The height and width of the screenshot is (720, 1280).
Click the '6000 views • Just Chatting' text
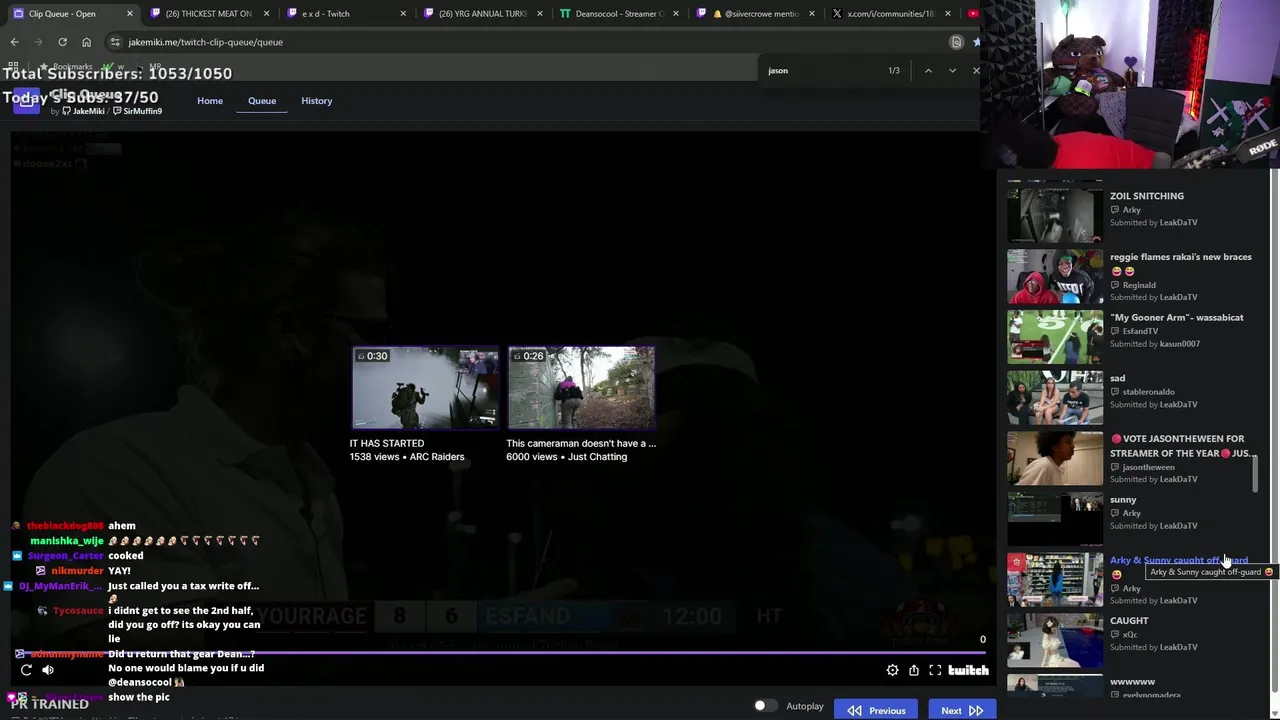coord(566,457)
